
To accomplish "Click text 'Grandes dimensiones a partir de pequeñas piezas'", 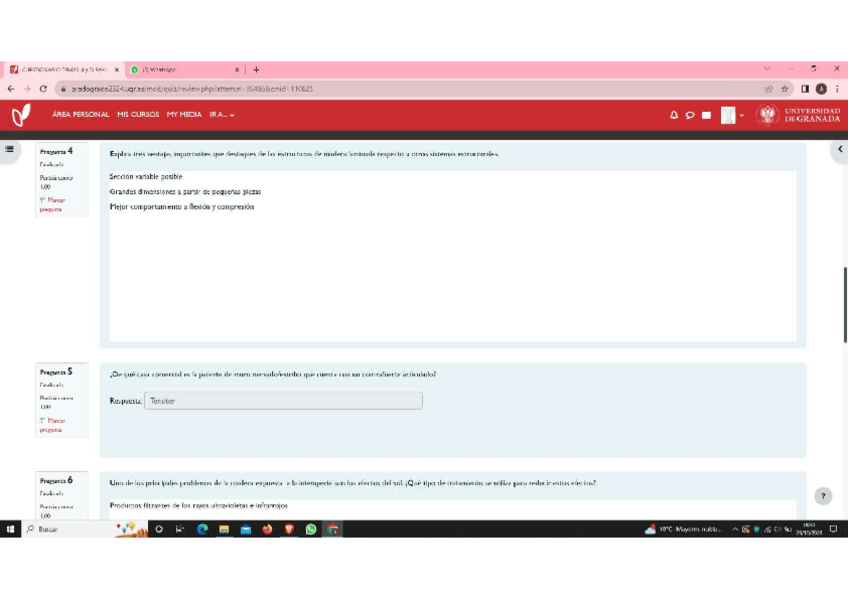I will [186, 192].
